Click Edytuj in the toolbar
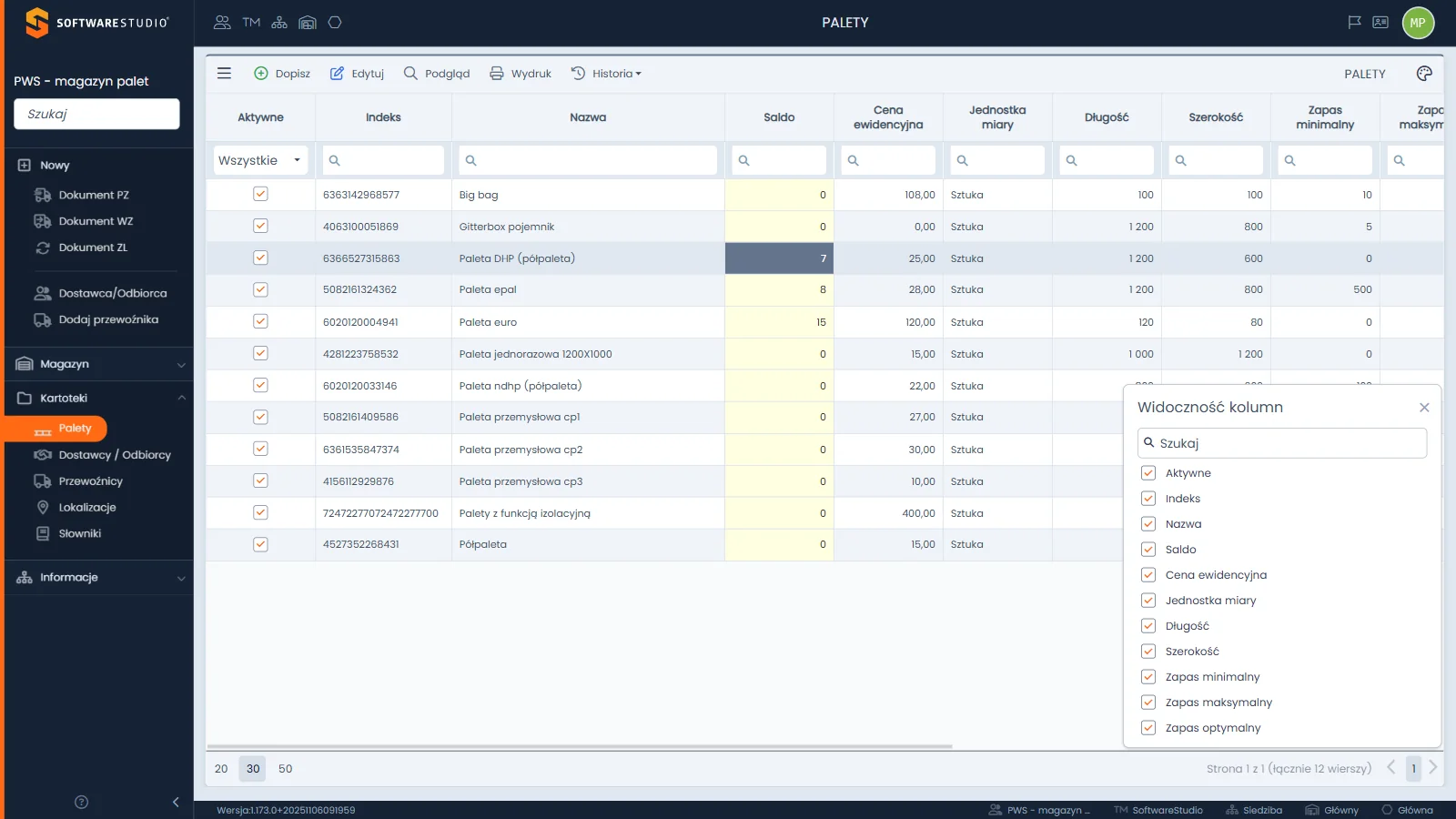The height and width of the screenshot is (819, 1456). pos(357,74)
